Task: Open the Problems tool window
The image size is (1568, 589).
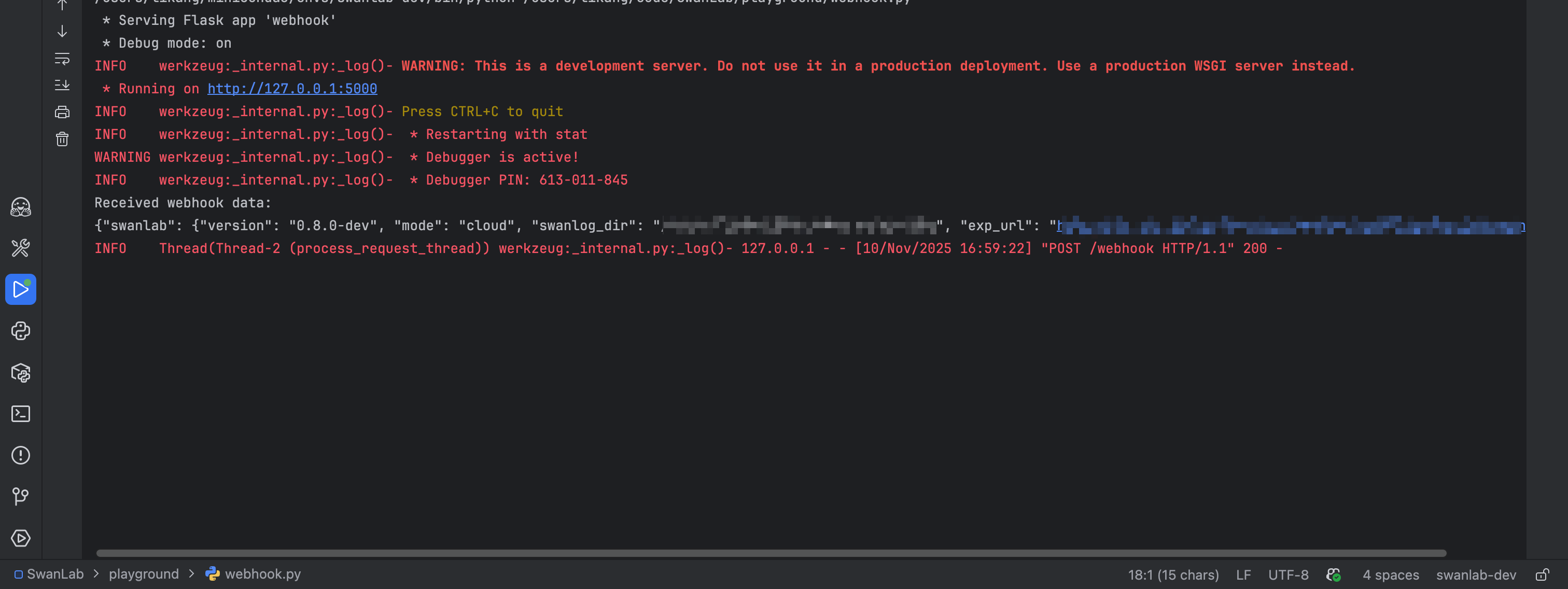Action: coord(21,455)
